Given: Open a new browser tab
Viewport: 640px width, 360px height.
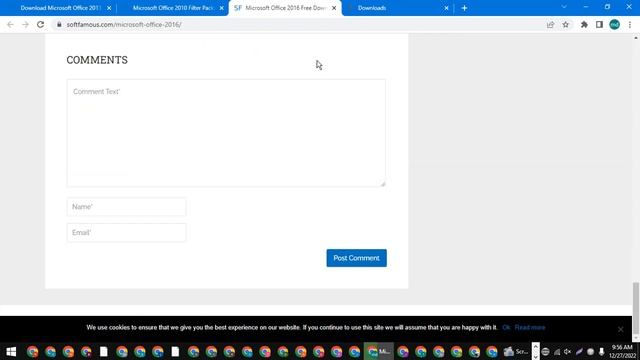Looking at the screenshot, I should click(x=464, y=8).
